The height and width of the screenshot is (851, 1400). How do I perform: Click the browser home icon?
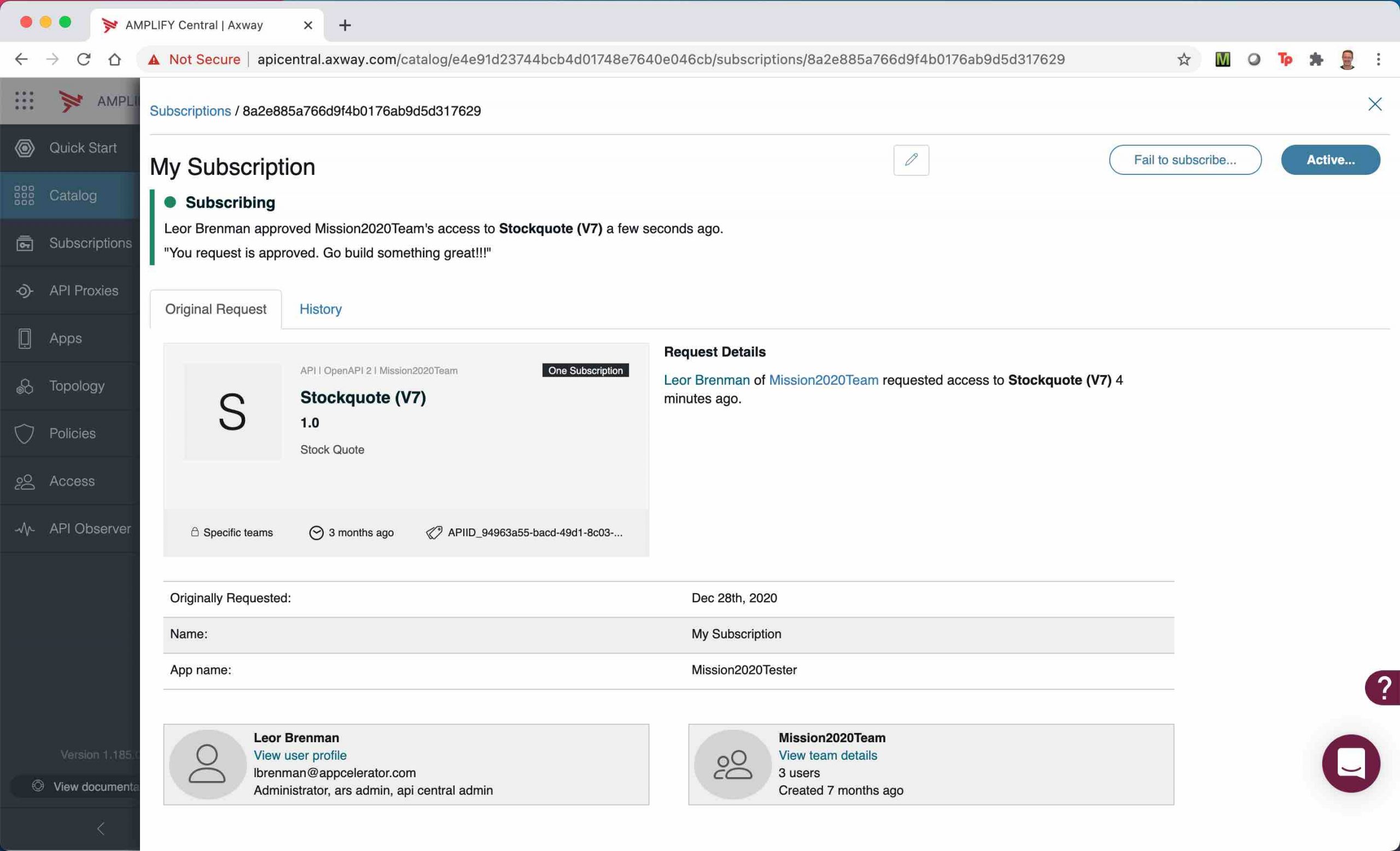point(115,59)
